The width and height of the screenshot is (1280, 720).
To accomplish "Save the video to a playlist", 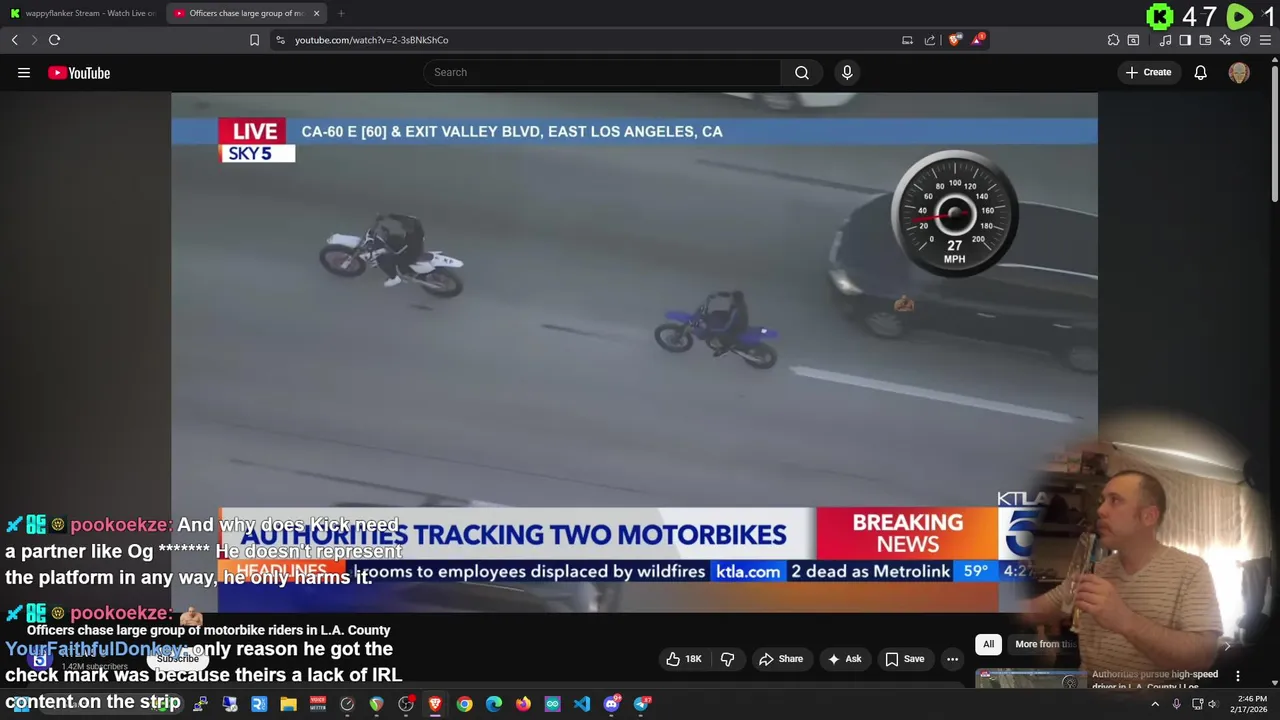I will tap(904, 659).
